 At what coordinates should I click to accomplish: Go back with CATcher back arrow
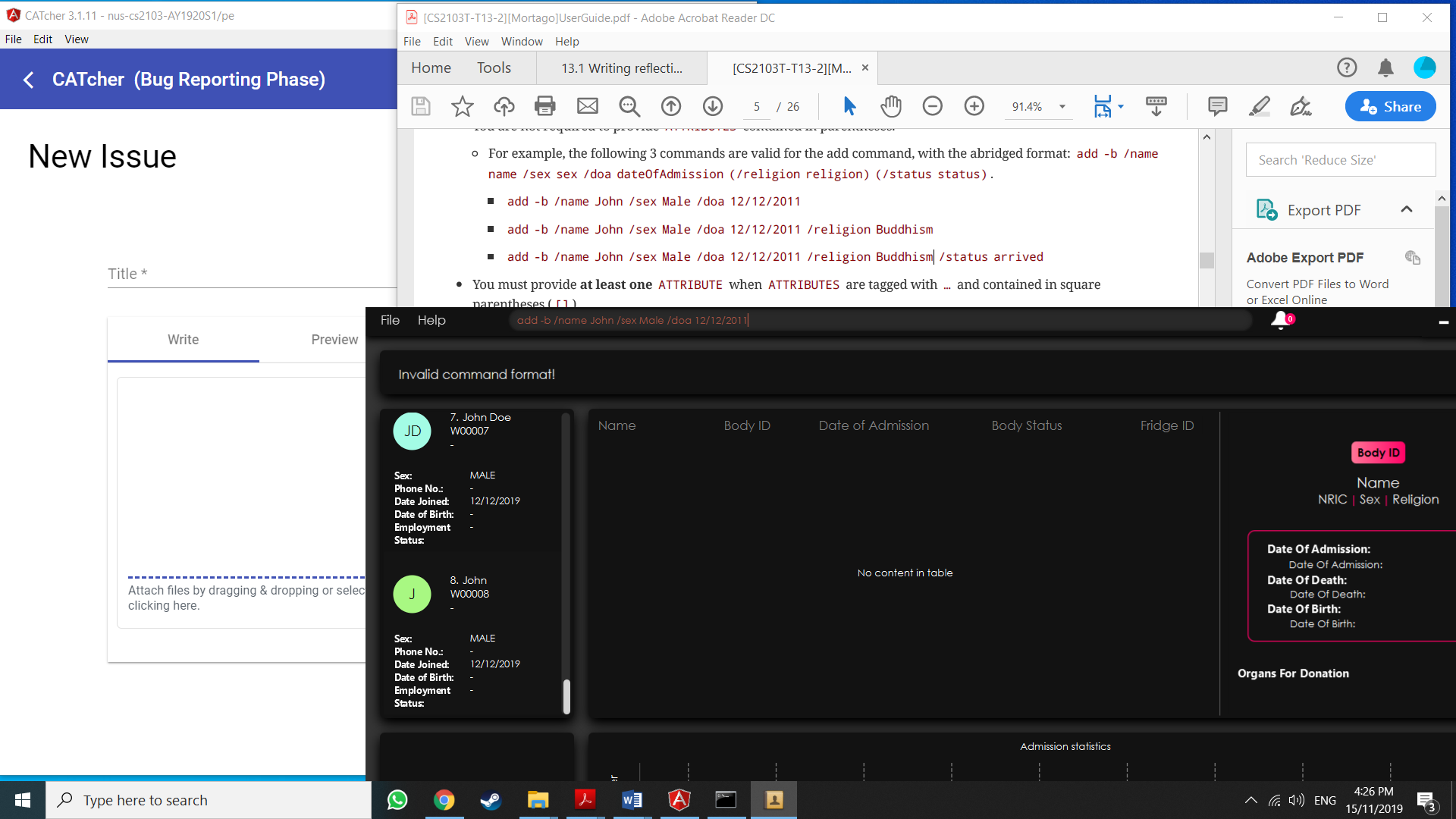pyautogui.click(x=28, y=80)
